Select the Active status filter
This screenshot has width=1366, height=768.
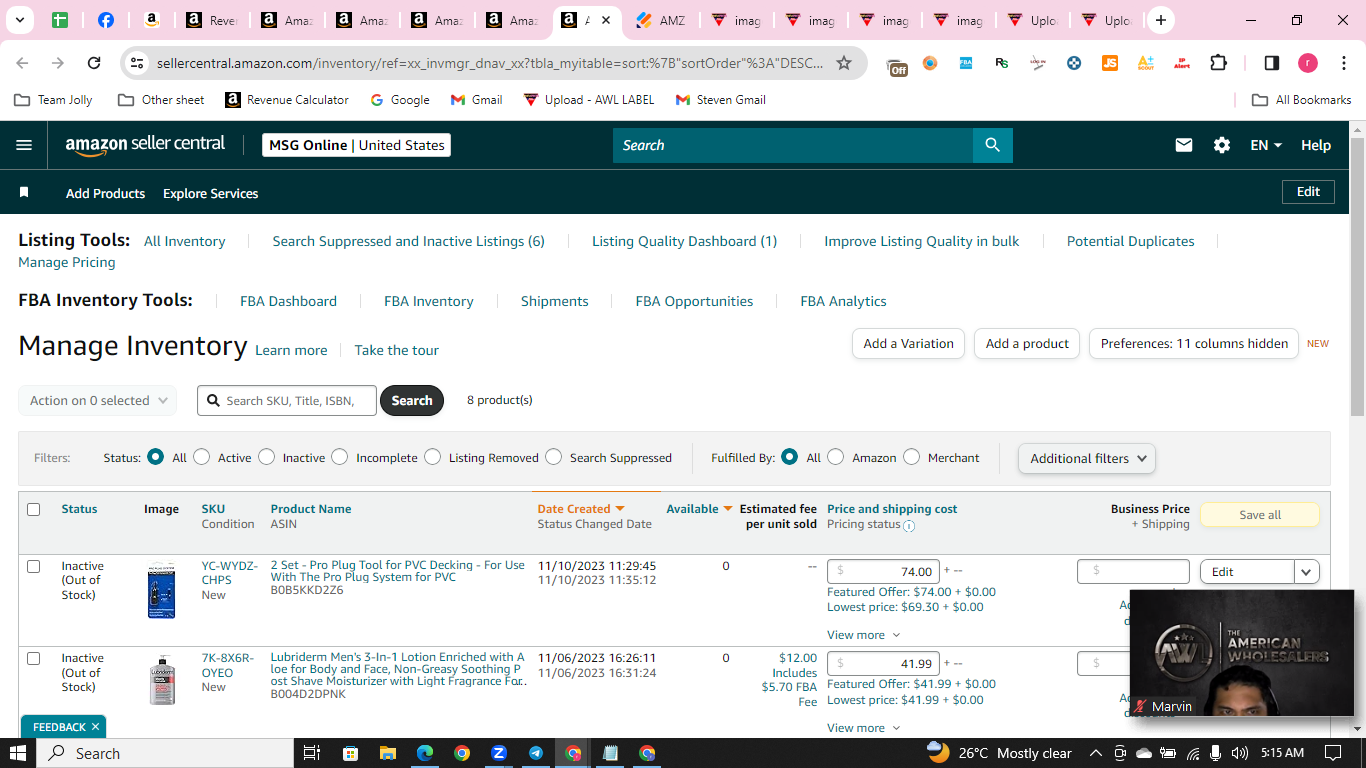pos(202,457)
